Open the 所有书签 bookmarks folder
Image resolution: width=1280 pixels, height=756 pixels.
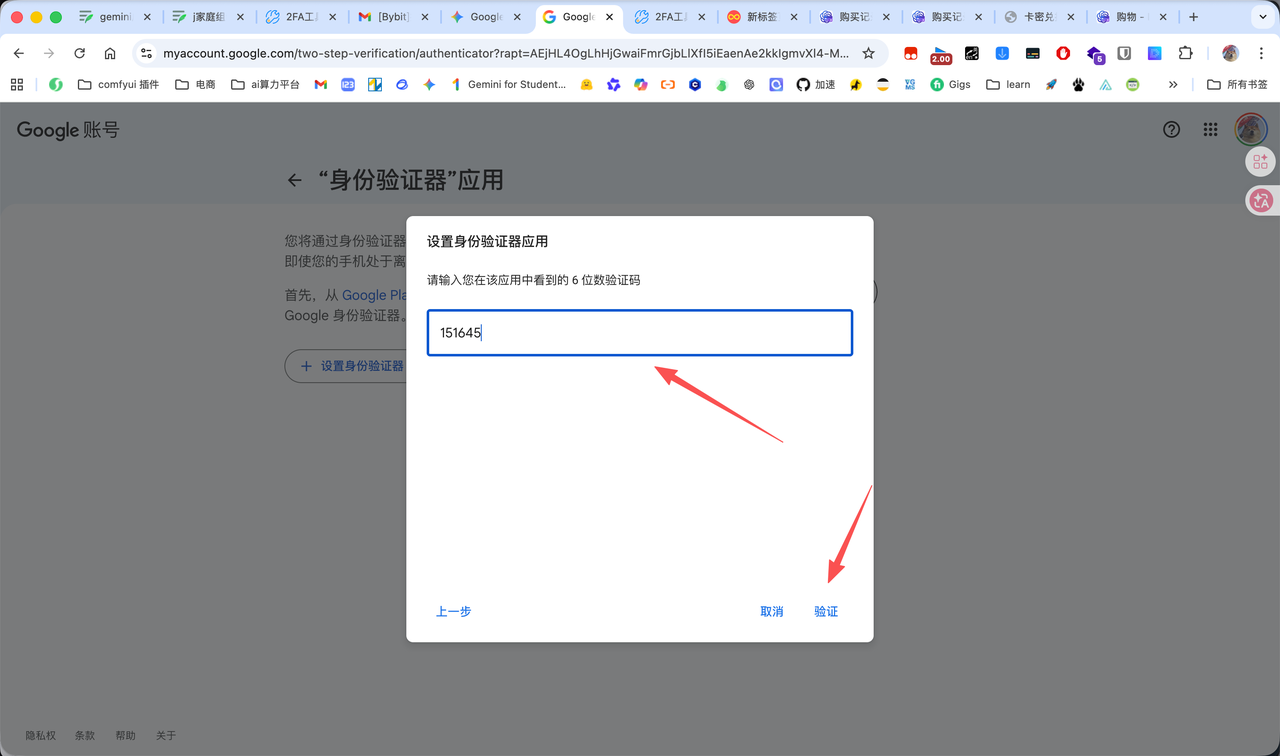(x=1237, y=85)
